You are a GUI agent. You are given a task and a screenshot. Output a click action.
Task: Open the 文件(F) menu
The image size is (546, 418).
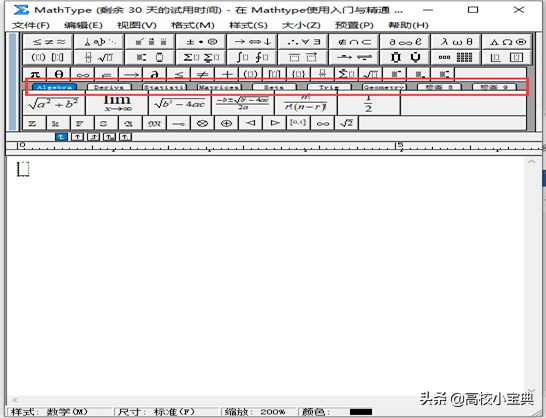(x=31, y=25)
